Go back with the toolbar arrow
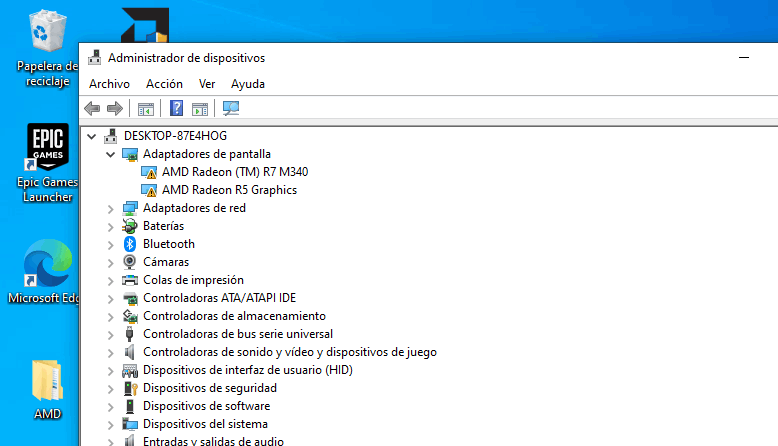This screenshot has height=446, width=778. click(x=92, y=108)
